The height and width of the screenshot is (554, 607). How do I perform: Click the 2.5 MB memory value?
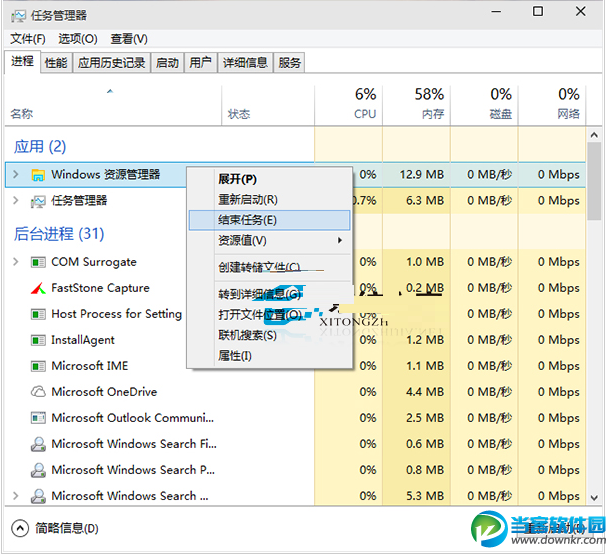coord(425,418)
